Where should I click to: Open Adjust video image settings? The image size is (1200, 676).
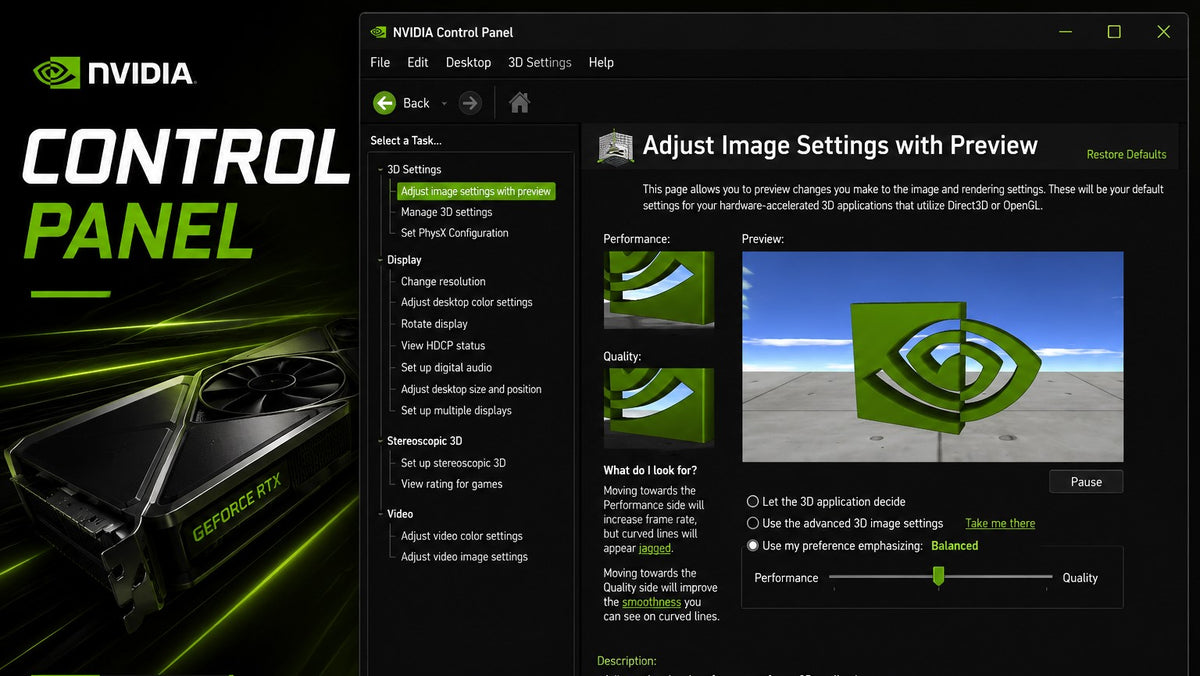pos(464,557)
